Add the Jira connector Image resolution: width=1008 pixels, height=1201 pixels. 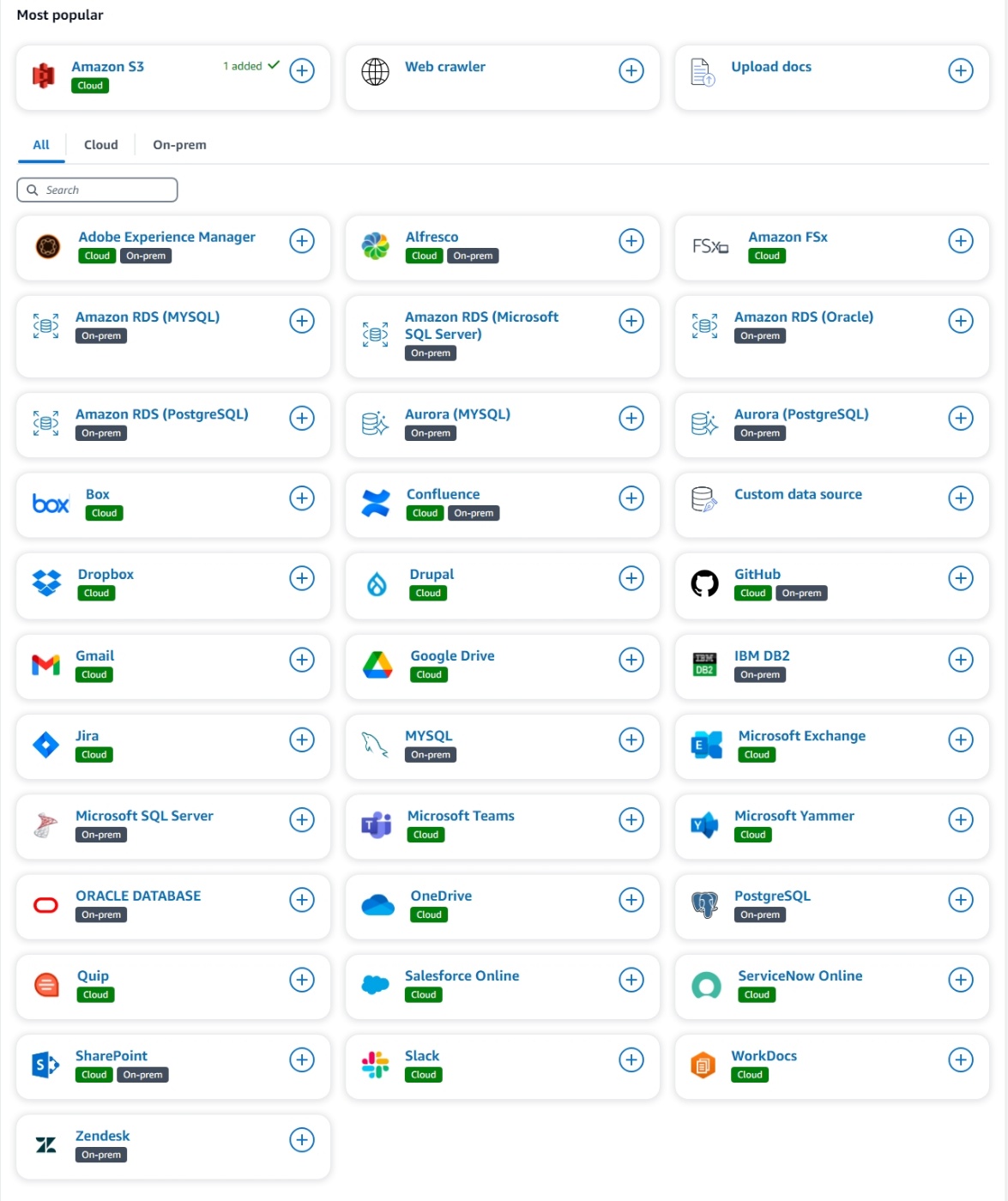302,739
